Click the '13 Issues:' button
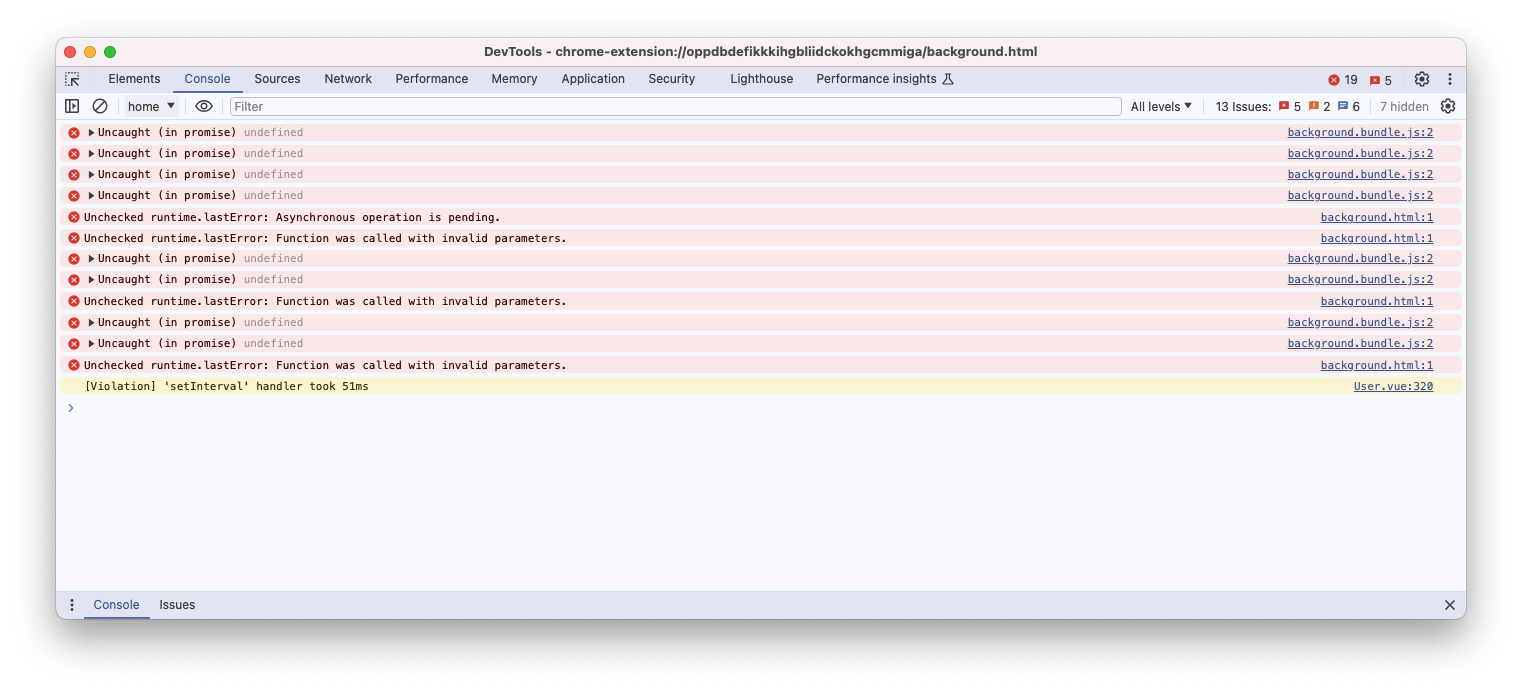The height and width of the screenshot is (693, 1522). pyautogui.click(x=1243, y=106)
